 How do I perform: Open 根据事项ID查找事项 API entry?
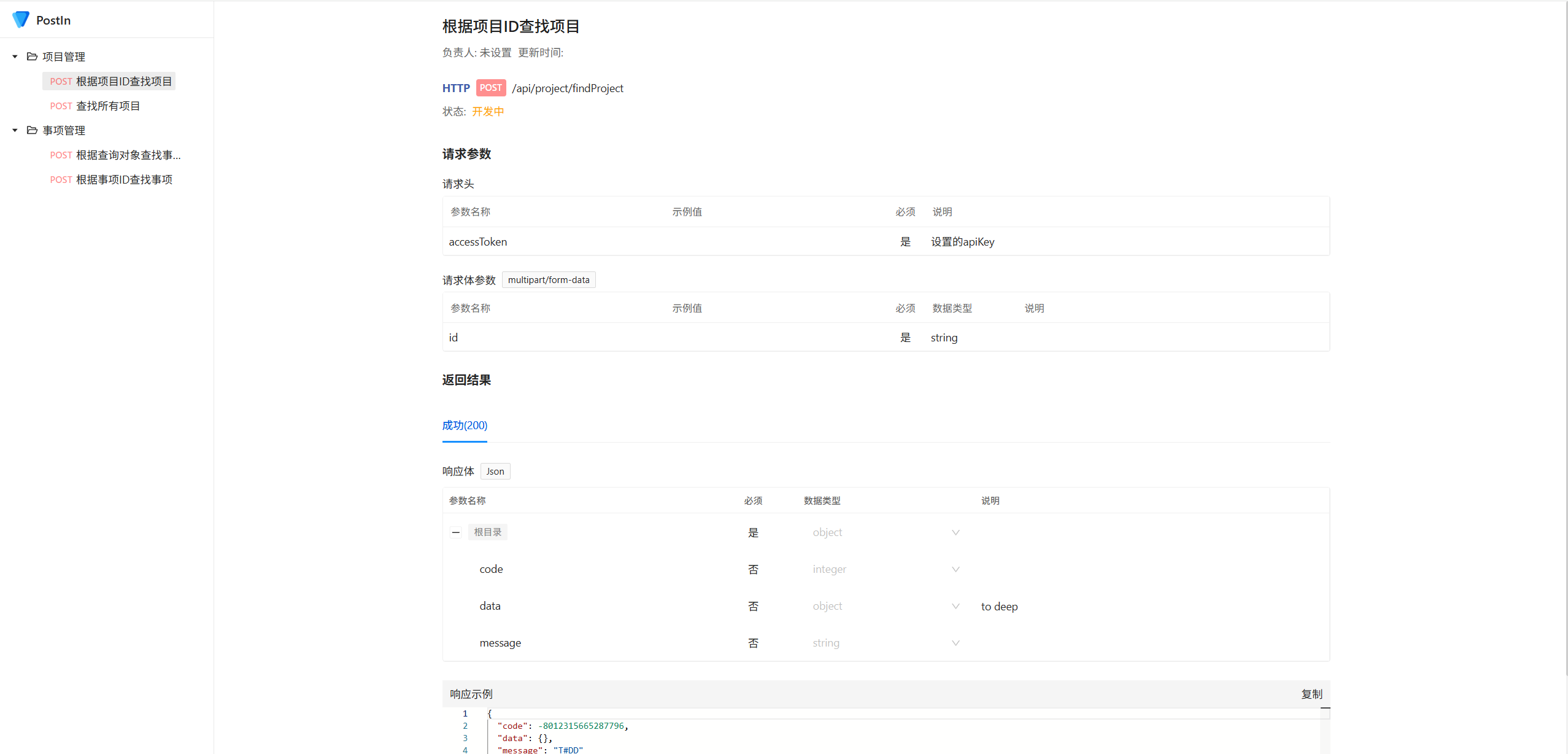coord(123,179)
